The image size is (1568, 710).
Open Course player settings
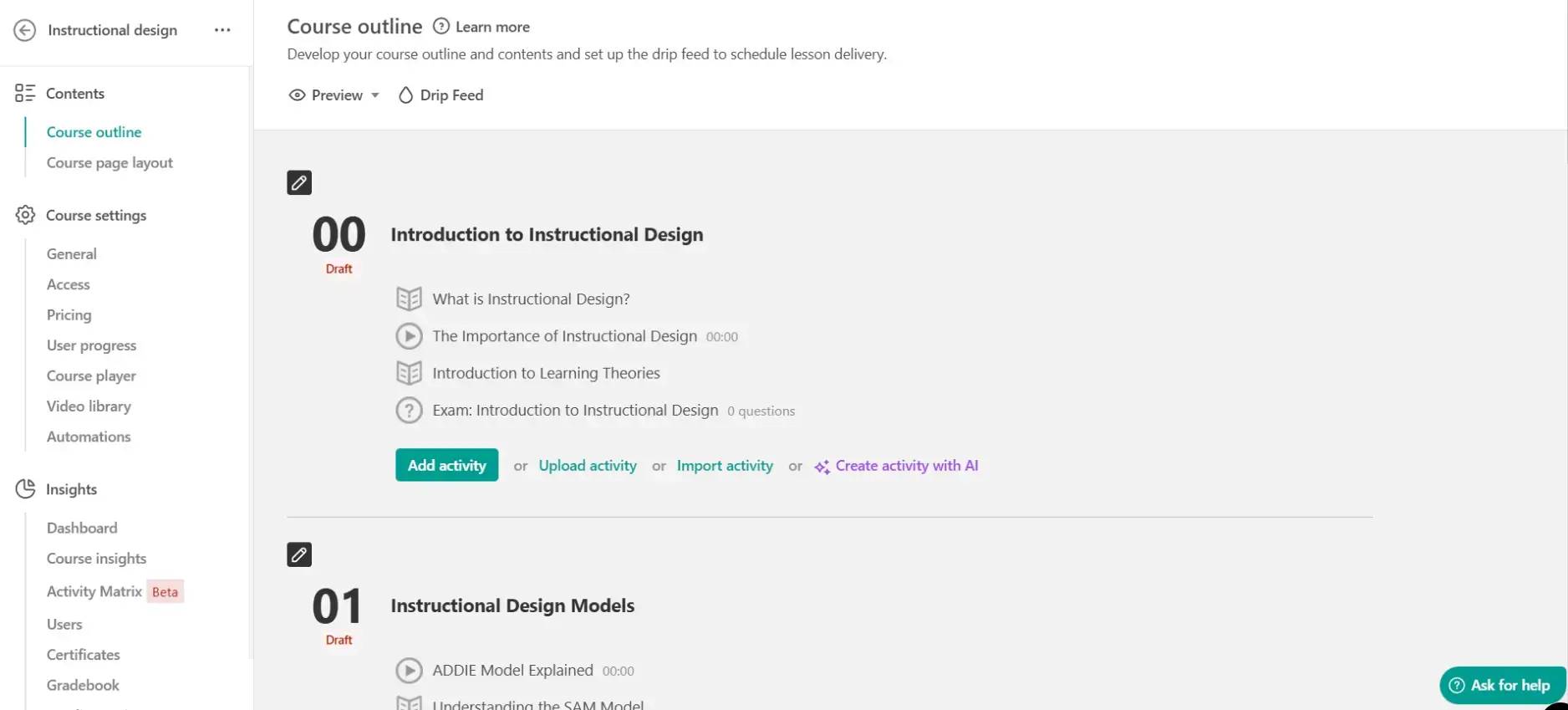91,375
